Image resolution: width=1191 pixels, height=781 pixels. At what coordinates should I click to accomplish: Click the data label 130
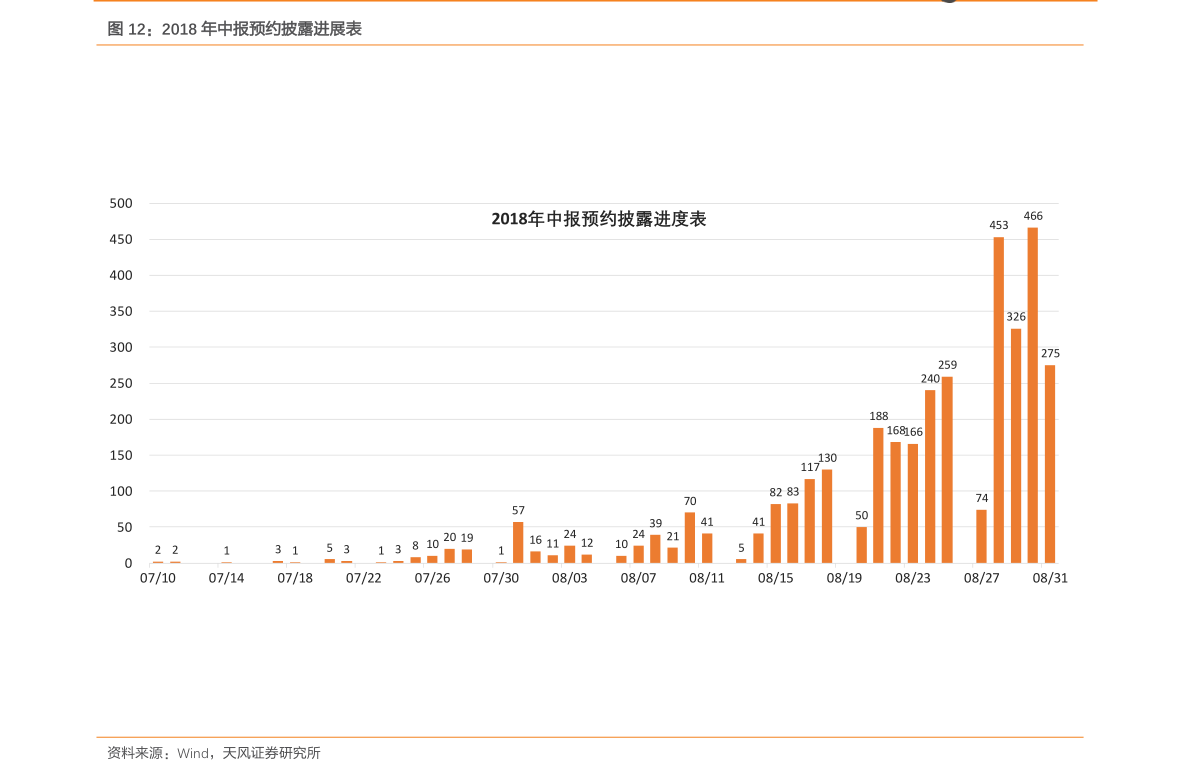tap(827, 458)
